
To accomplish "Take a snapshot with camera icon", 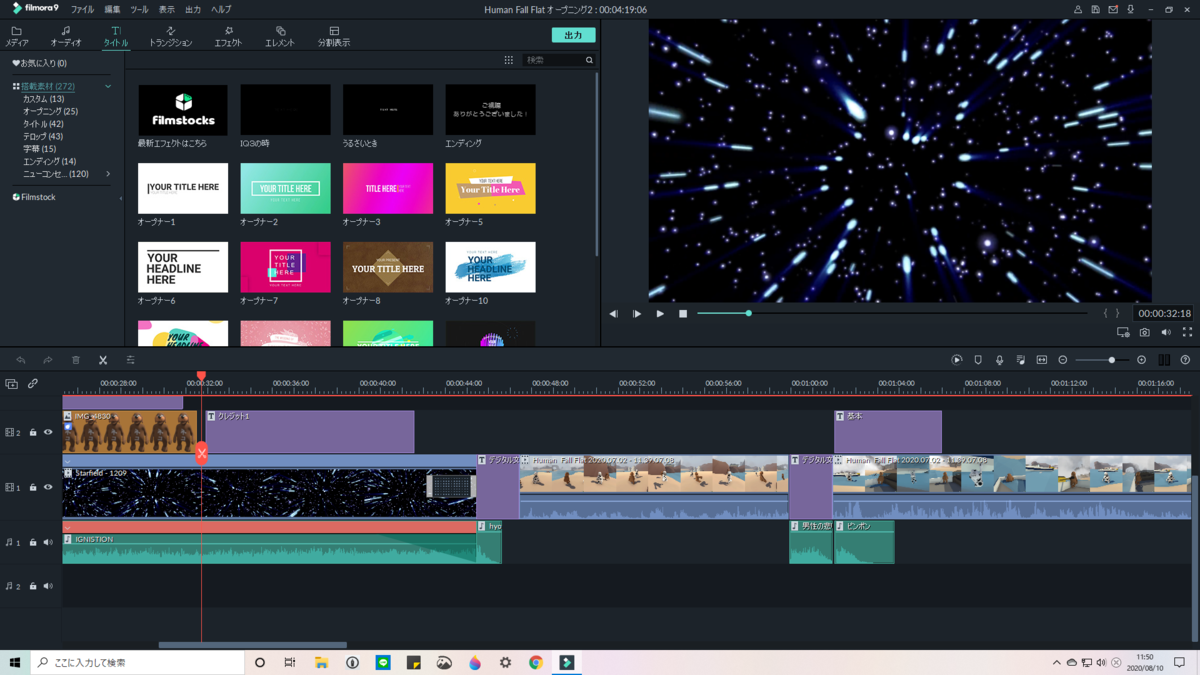I will tap(1145, 333).
